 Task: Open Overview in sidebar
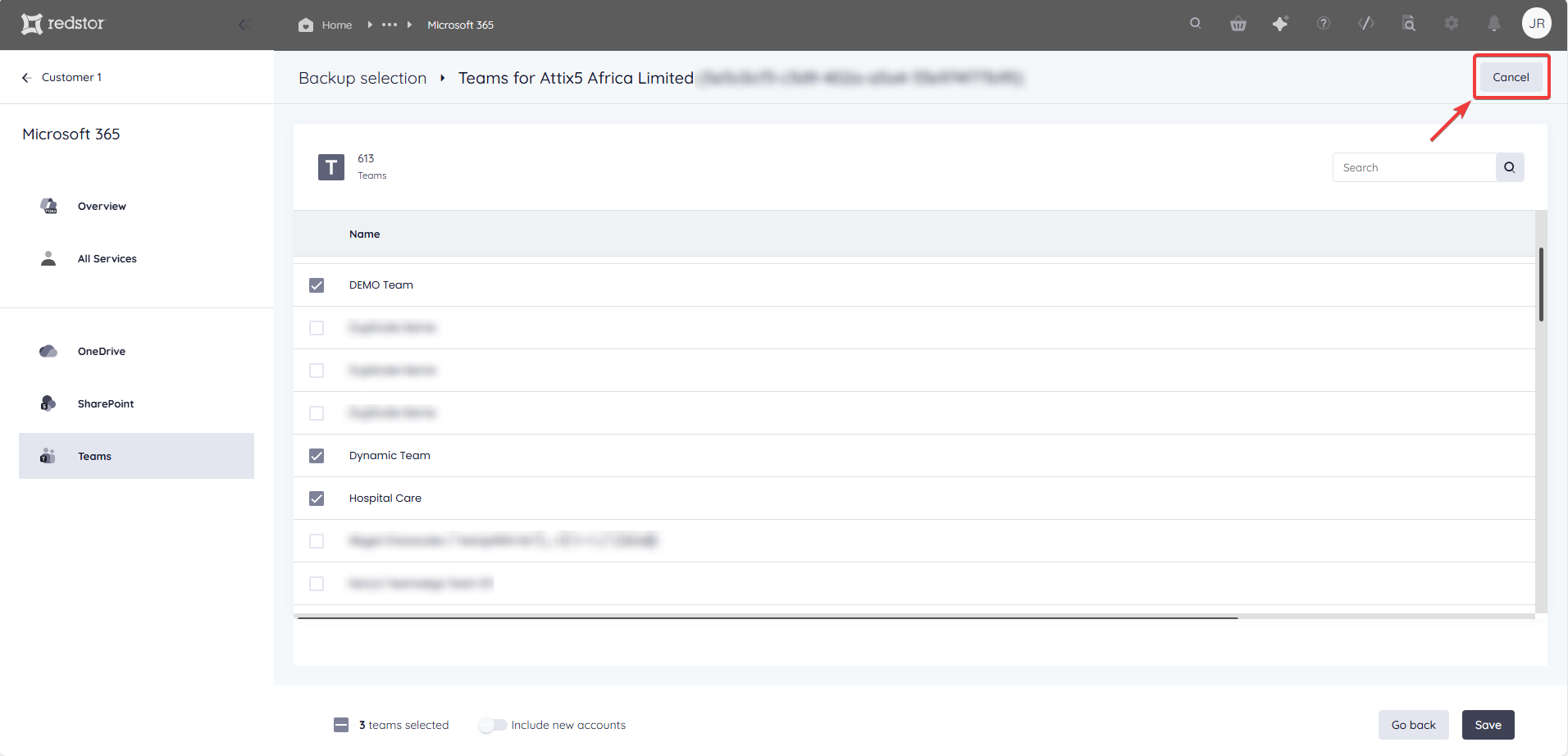pos(102,207)
